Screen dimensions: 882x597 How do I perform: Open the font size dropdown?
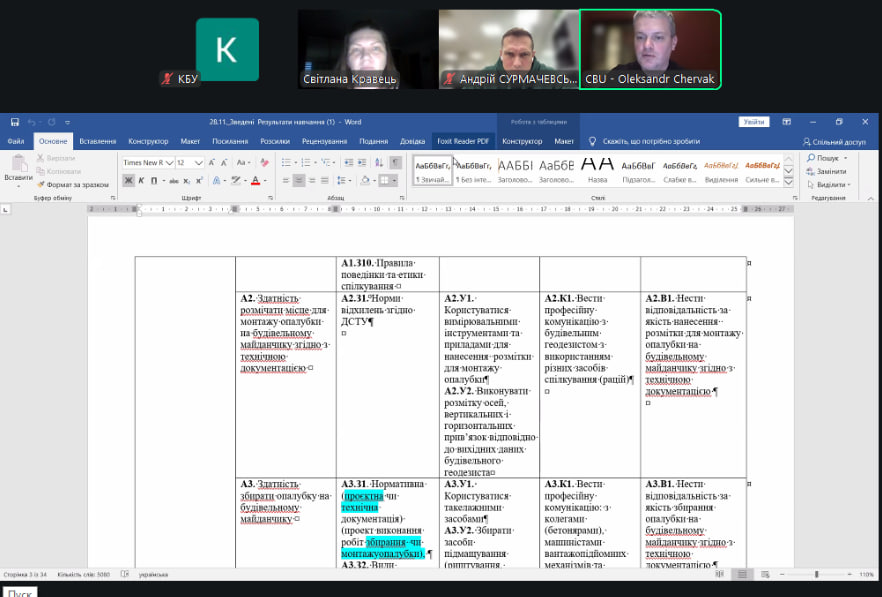(x=199, y=163)
